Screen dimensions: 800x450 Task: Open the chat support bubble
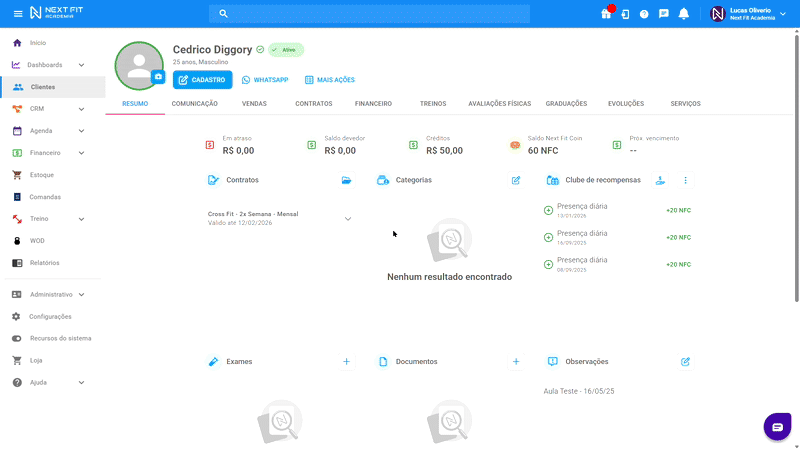(x=777, y=427)
